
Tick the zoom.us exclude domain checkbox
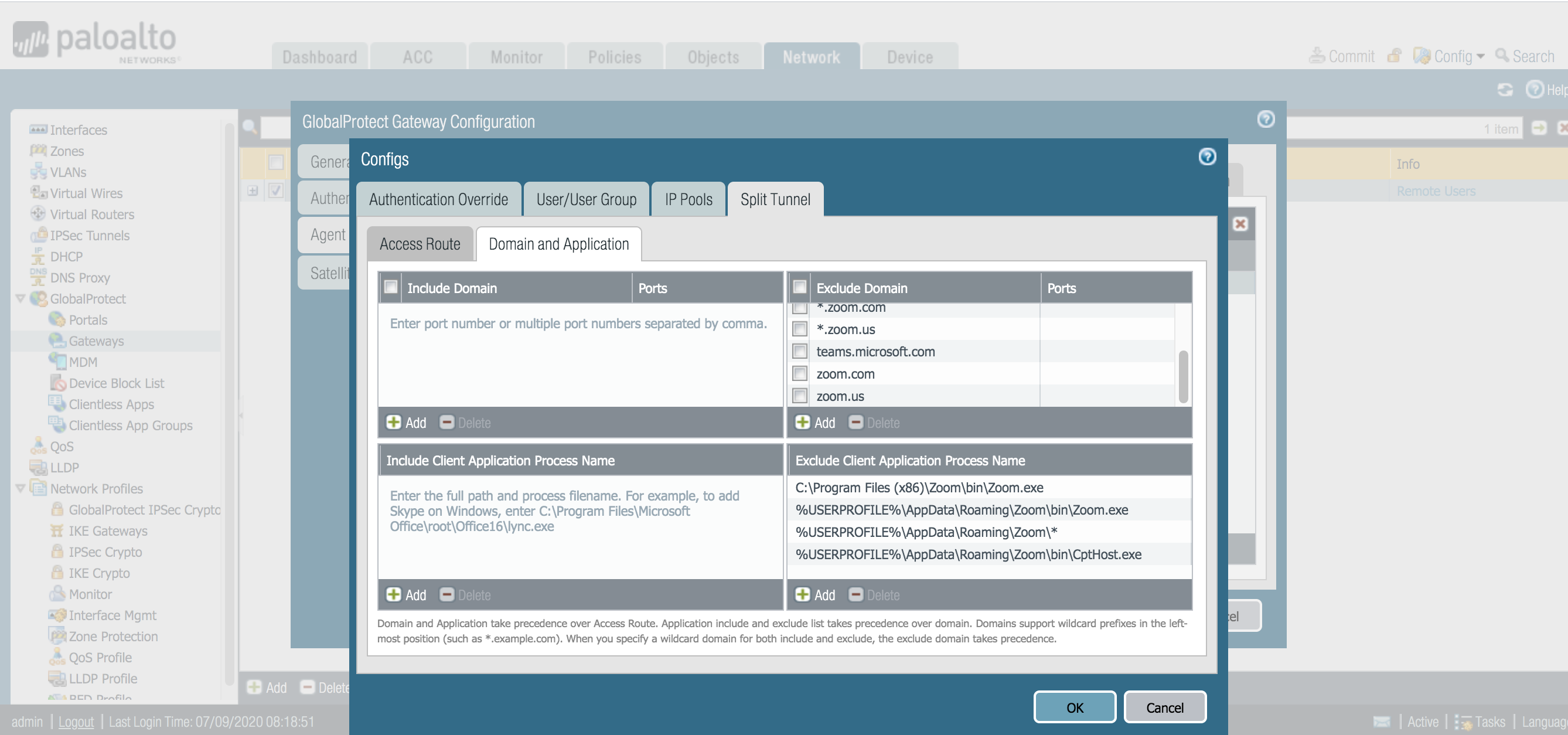point(800,396)
